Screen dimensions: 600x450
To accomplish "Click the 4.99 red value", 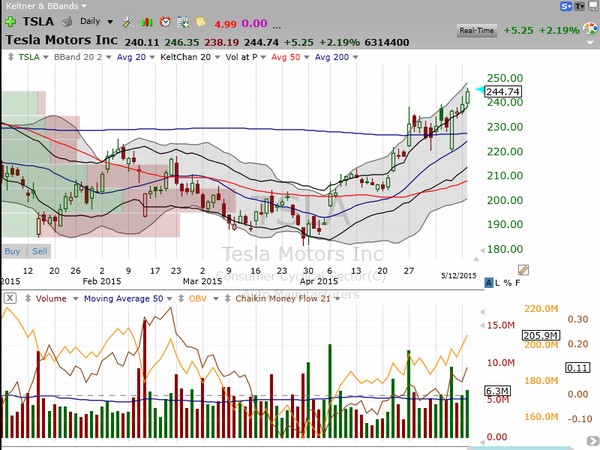I will 225,24.
